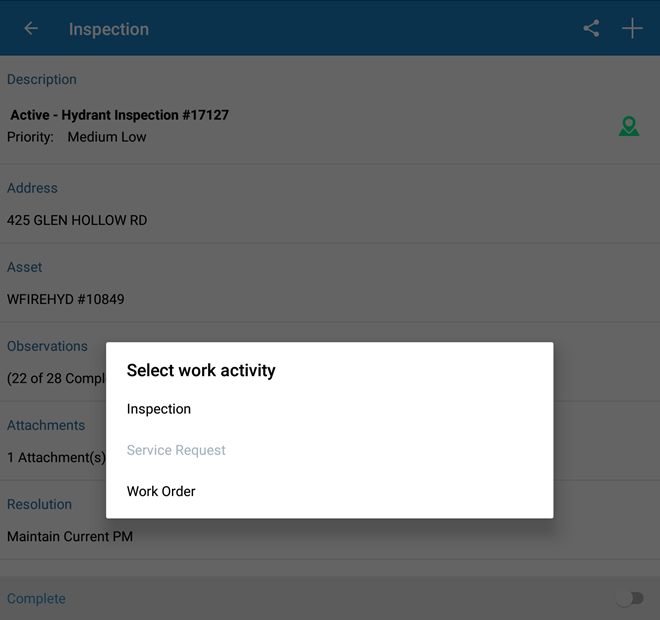
Task: Toggle the Complete switch
Action: 629,598
